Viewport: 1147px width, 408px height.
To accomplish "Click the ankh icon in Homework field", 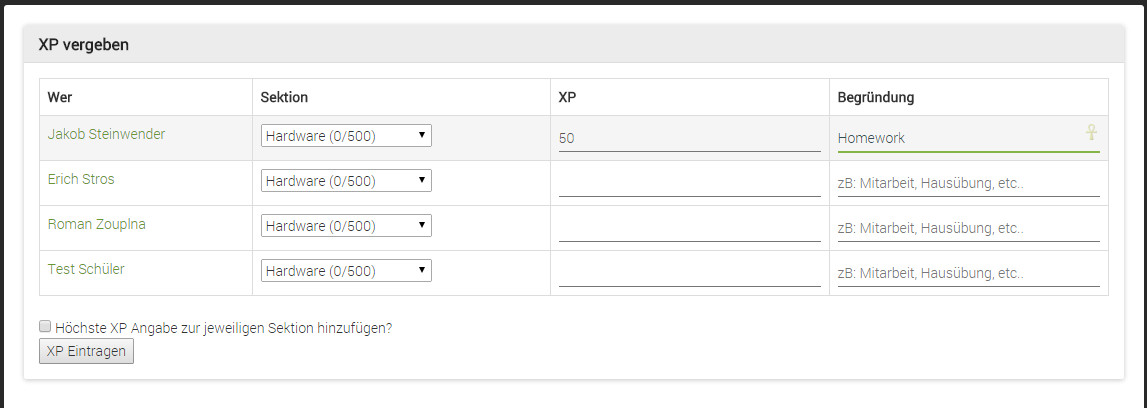I will pyautogui.click(x=1091, y=132).
